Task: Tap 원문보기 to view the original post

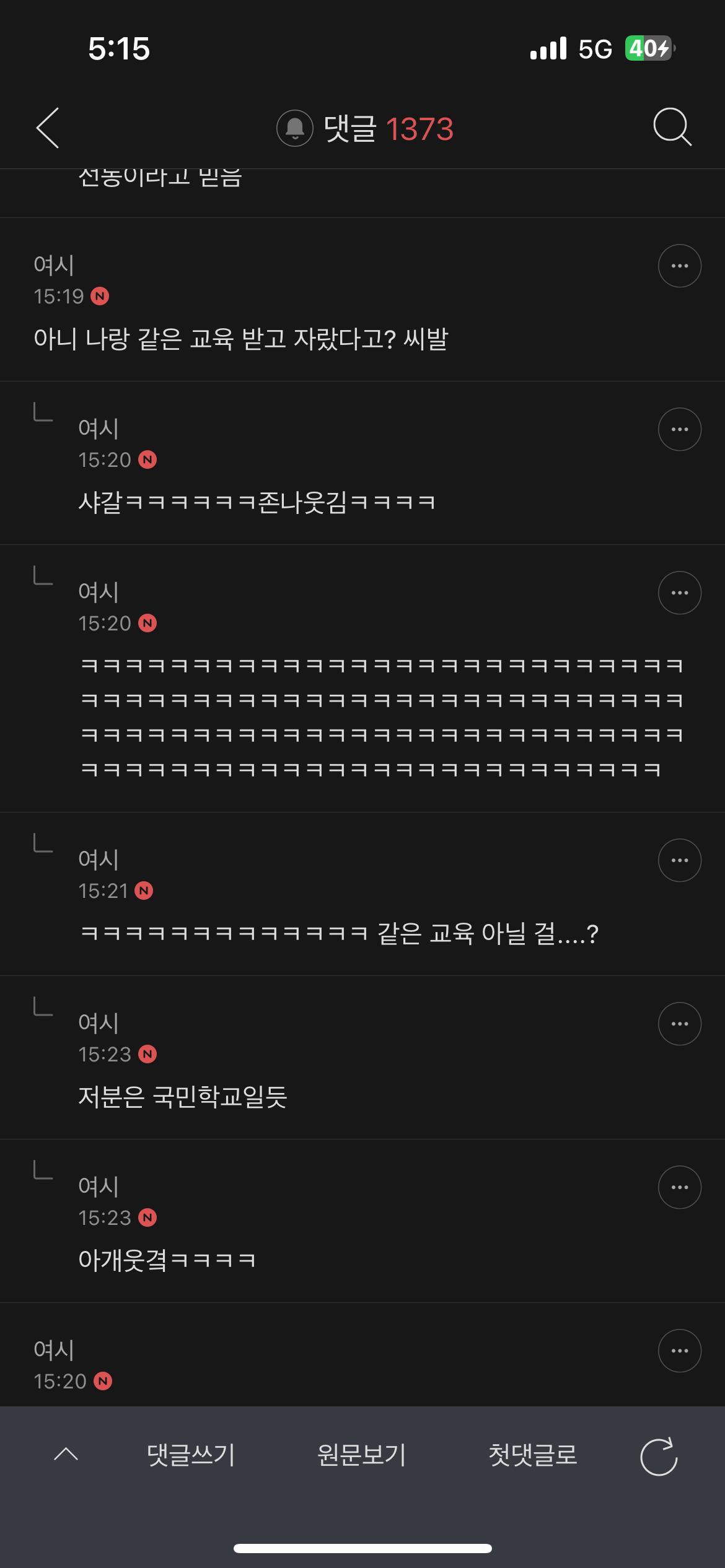Action: 361,1455
